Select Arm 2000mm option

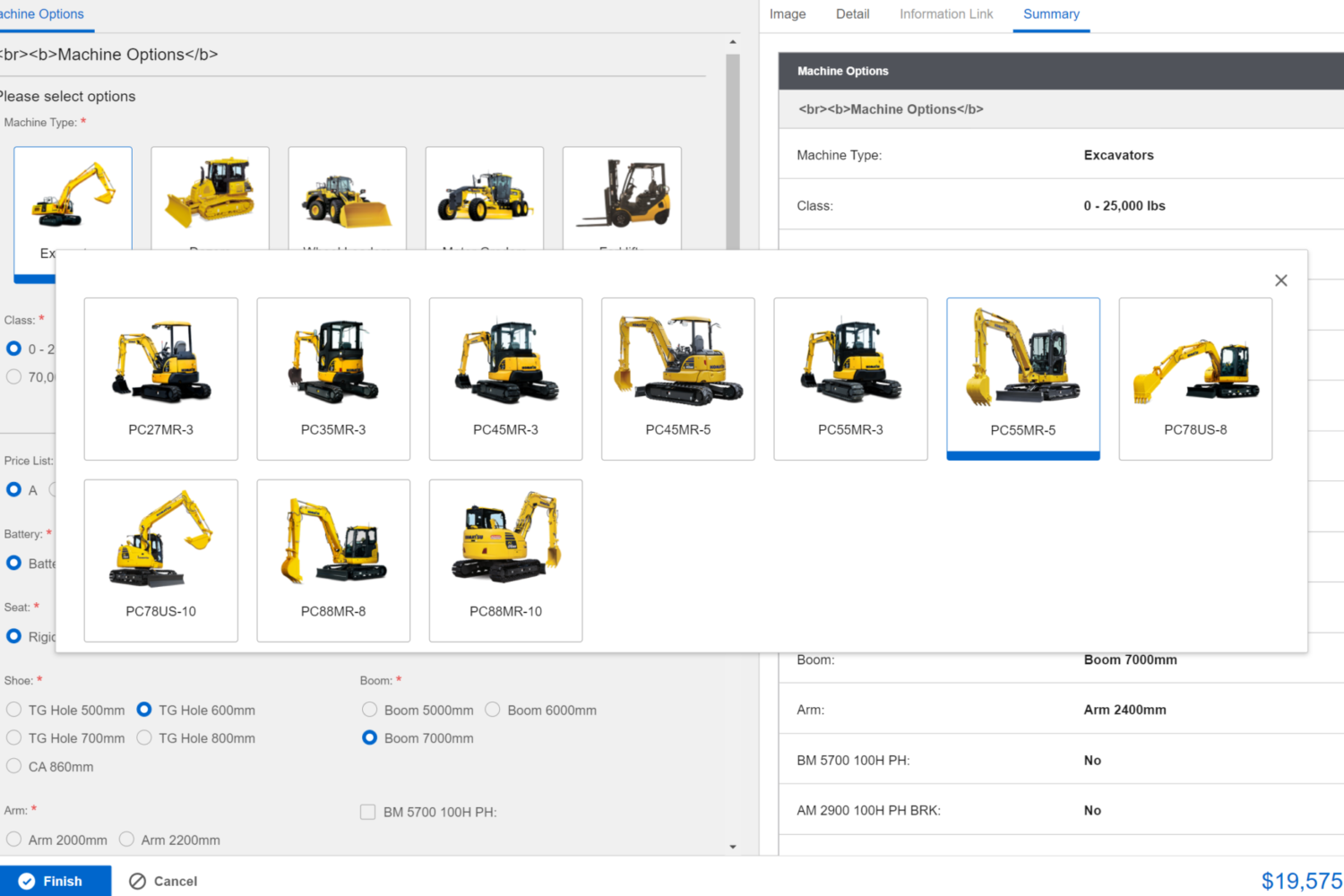[x=14, y=840]
